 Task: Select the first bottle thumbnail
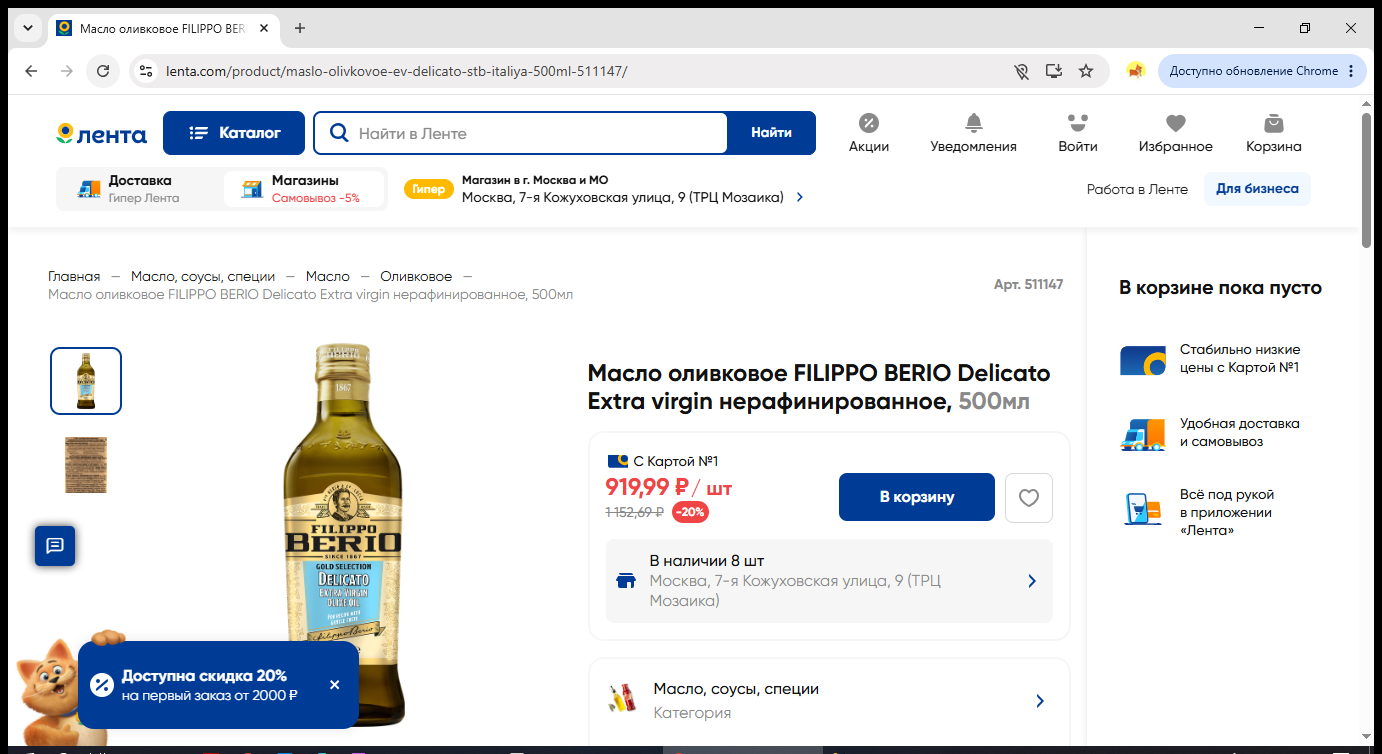86,381
